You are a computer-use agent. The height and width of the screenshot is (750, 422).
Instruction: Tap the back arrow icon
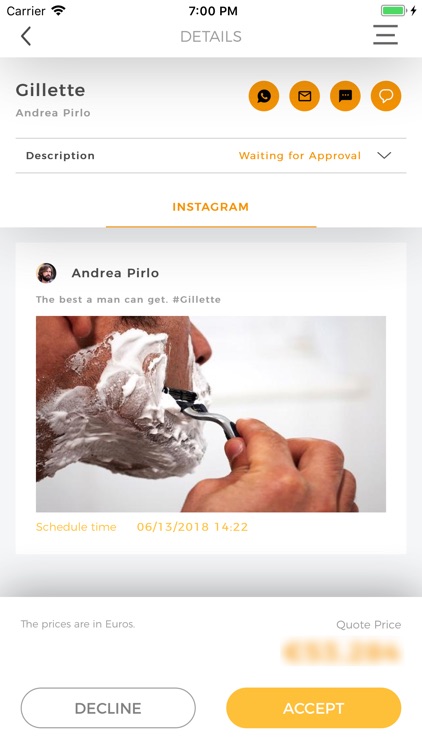coord(26,36)
